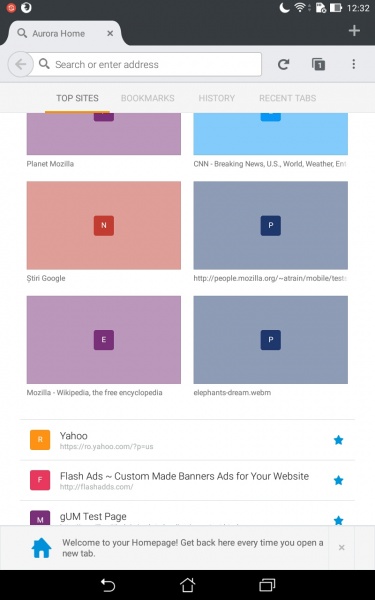
Task: Toggle the bookmark star for Flash Ads
Action: point(338,480)
